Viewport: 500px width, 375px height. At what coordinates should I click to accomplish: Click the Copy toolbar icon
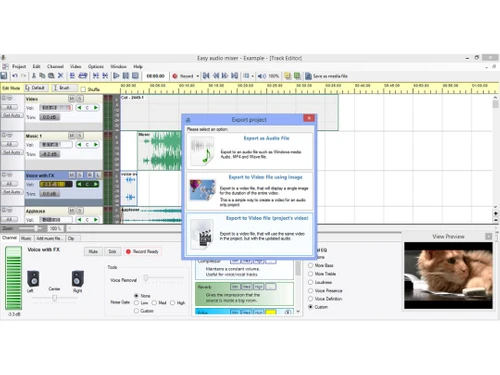click(x=42, y=76)
